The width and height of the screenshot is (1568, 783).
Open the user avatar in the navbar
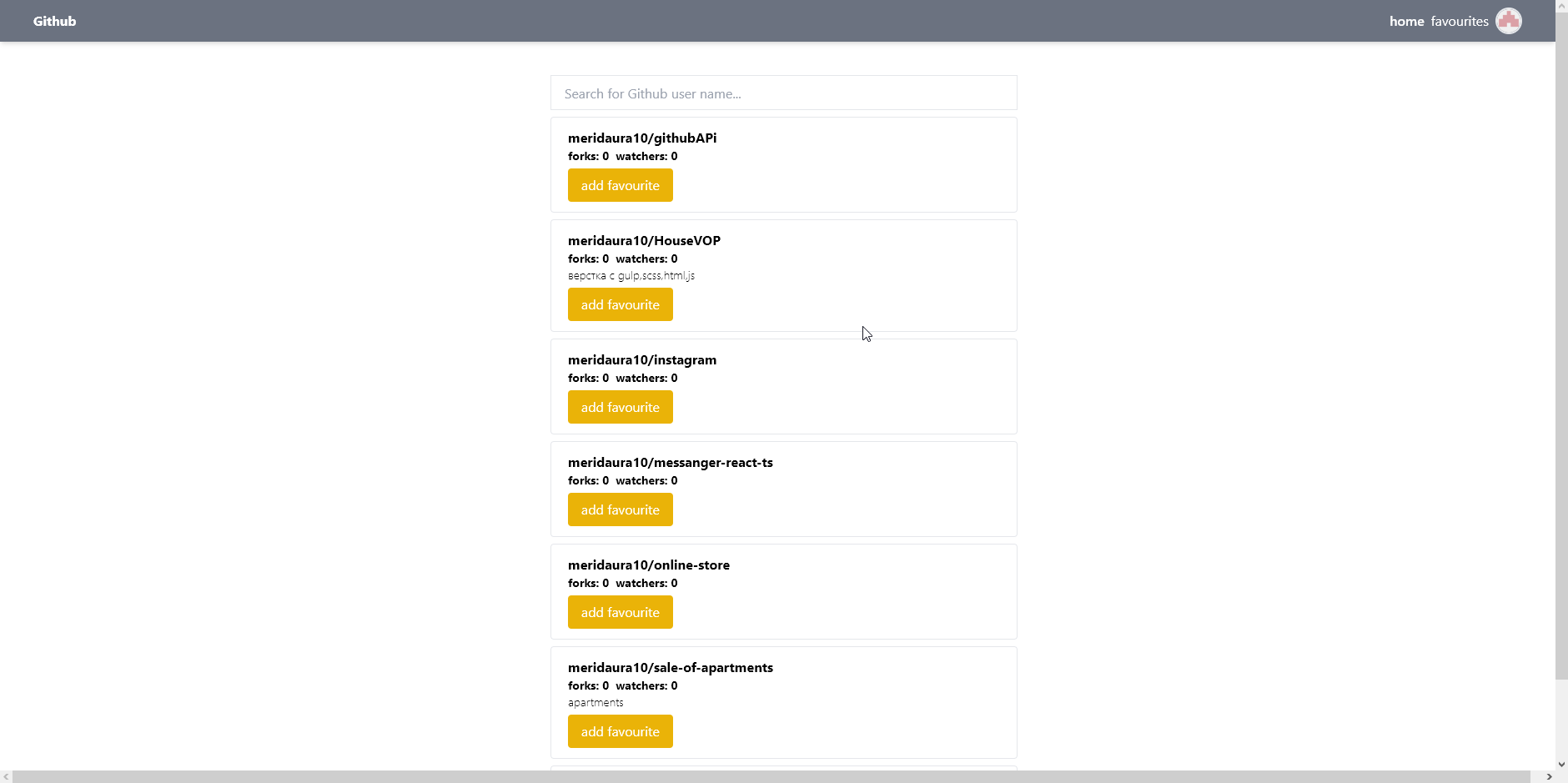(x=1508, y=21)
